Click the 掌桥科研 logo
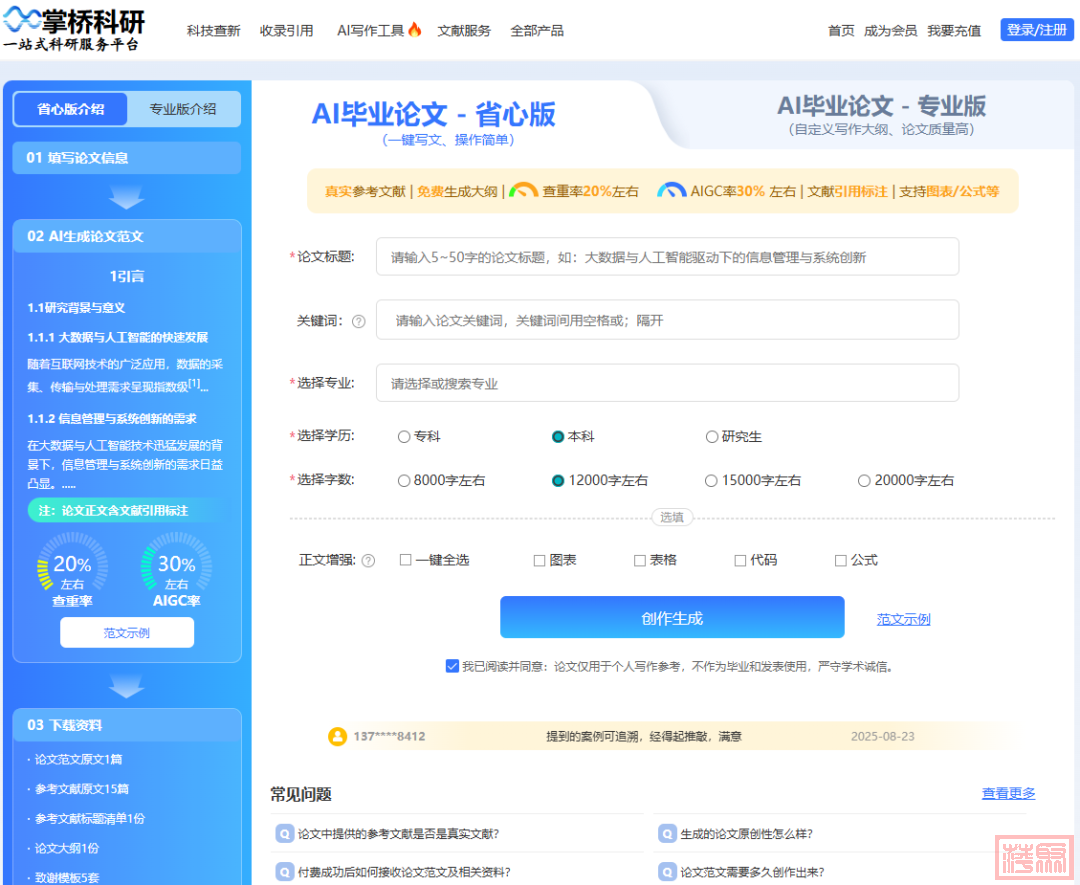This screenshot has width=1080, height=885. click(75, 29)
